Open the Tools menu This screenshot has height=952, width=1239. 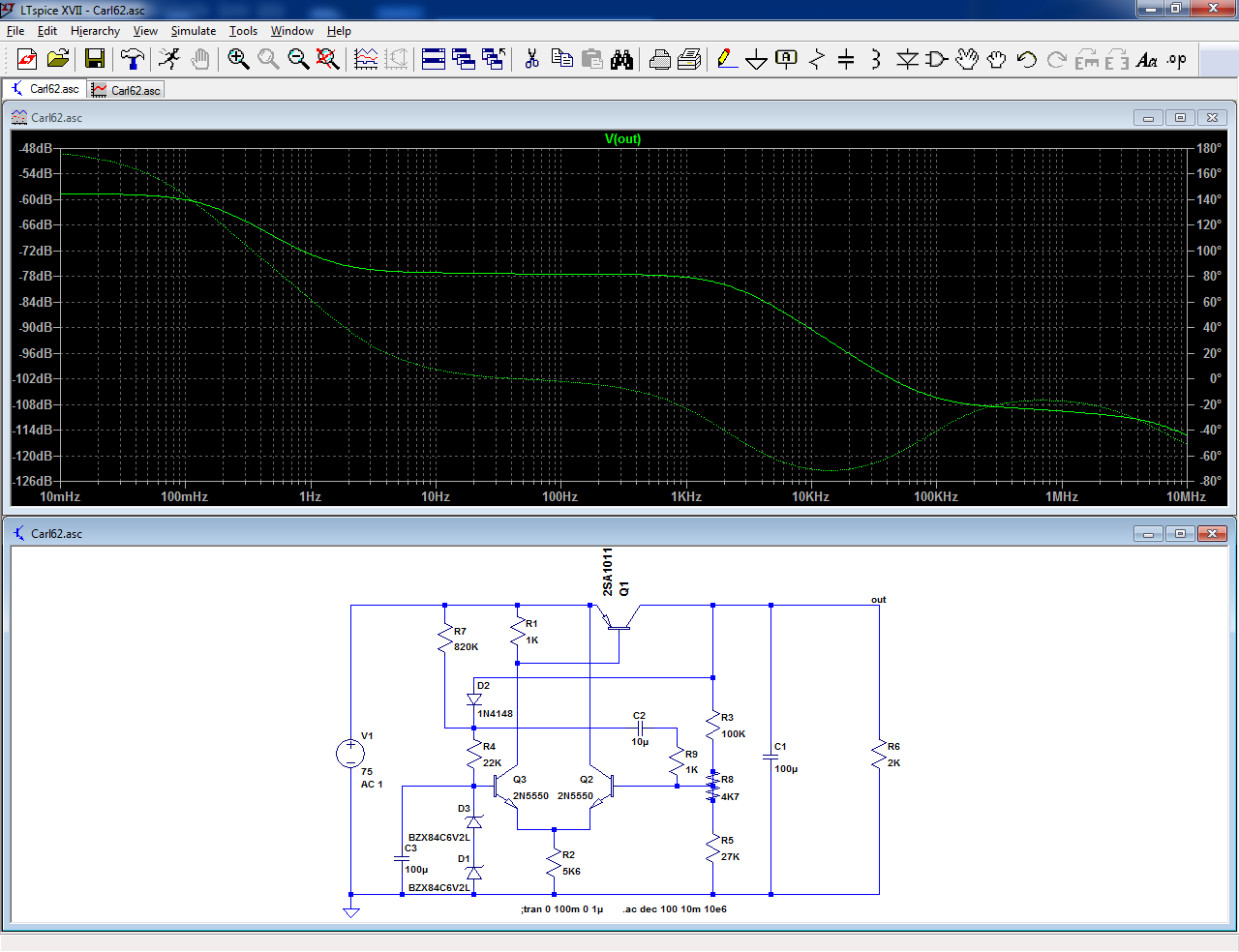point(243,31)
